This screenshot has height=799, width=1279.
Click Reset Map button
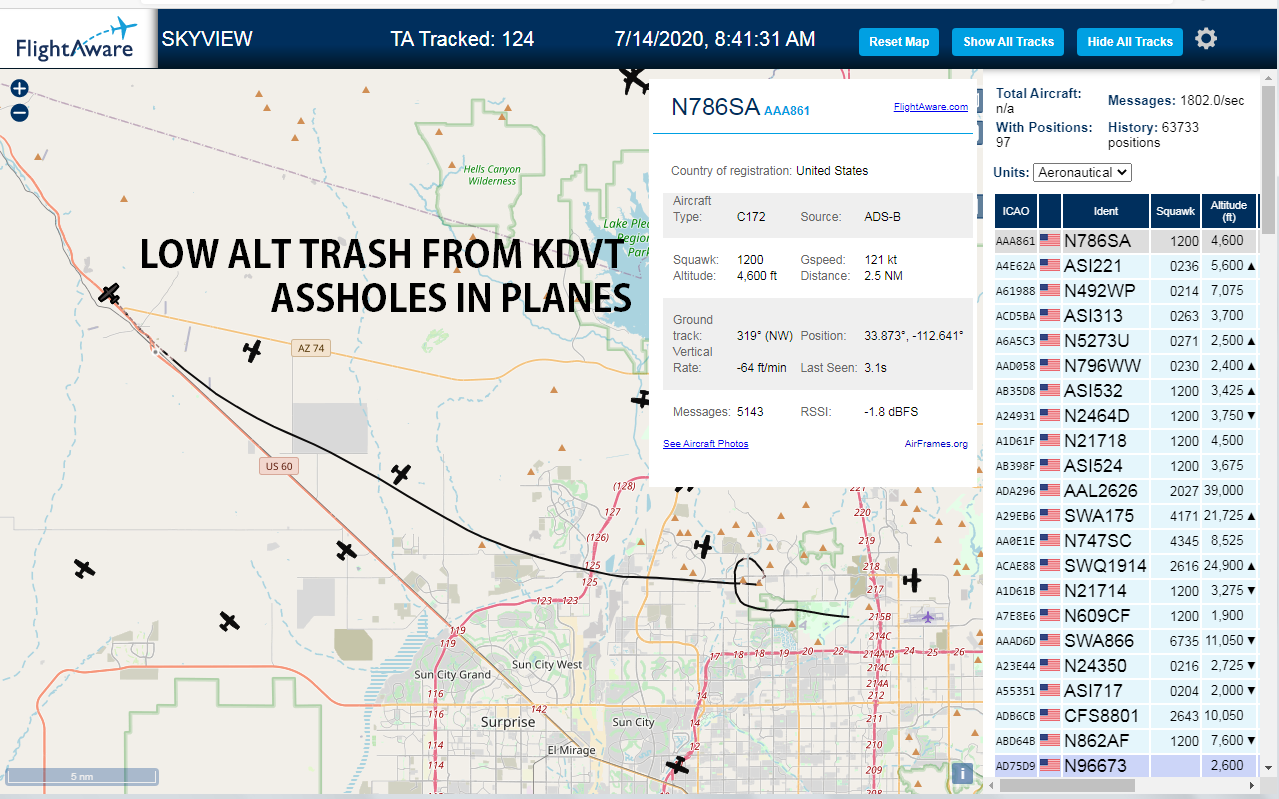click(899, 42)
